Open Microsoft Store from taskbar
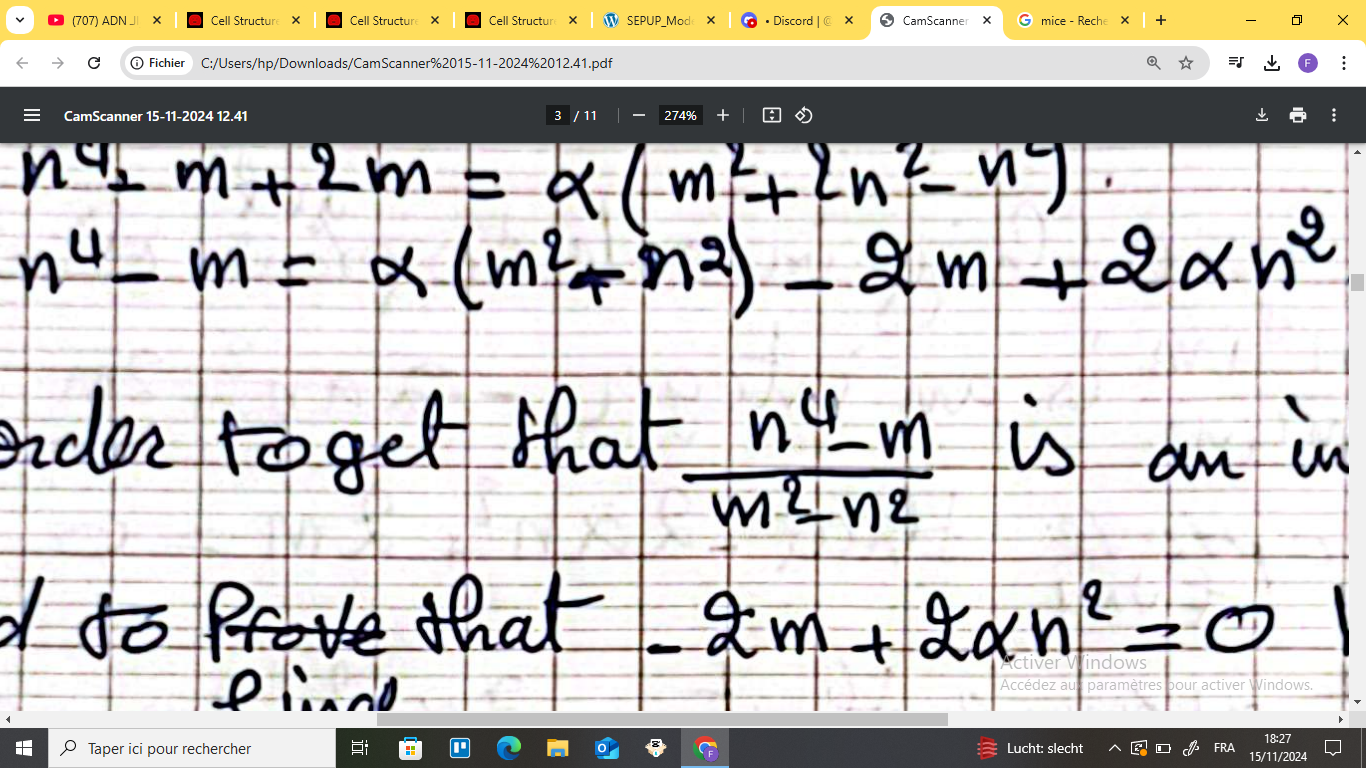This screenshot has height=768, width=1366. coord(410,748)
